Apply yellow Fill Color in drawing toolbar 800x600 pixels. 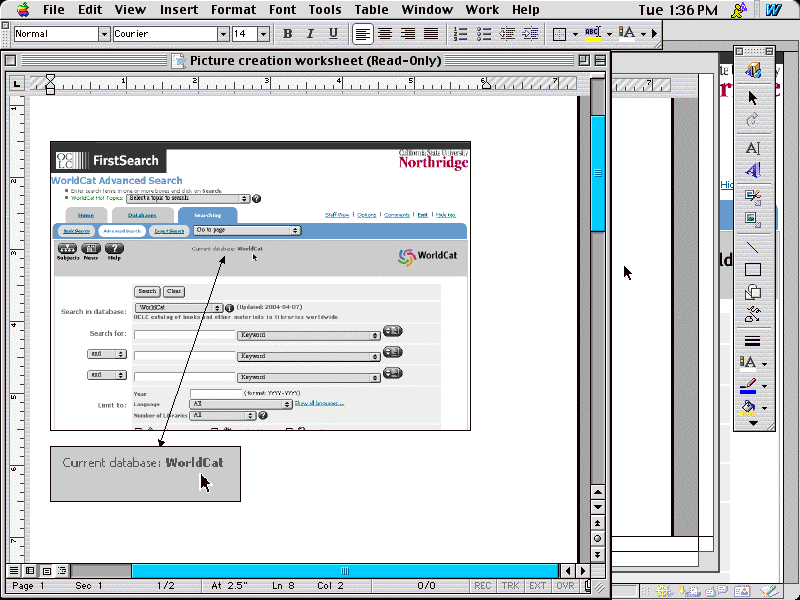[748, 408]
